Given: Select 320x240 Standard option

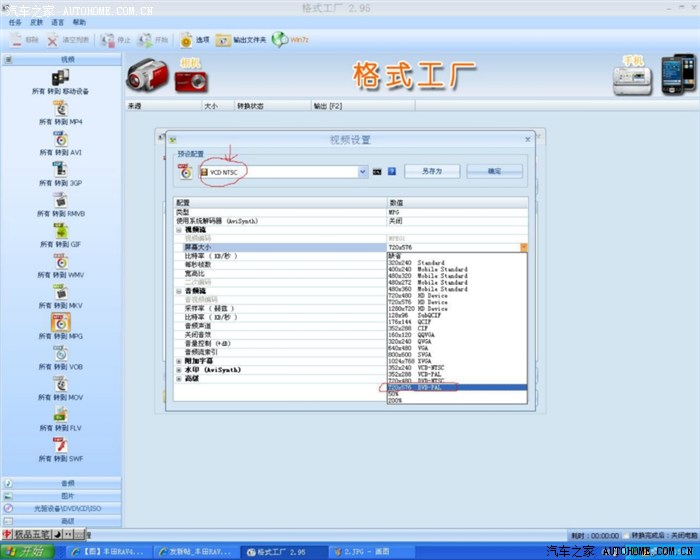Looking at the screenshot, I should [457, 263].
